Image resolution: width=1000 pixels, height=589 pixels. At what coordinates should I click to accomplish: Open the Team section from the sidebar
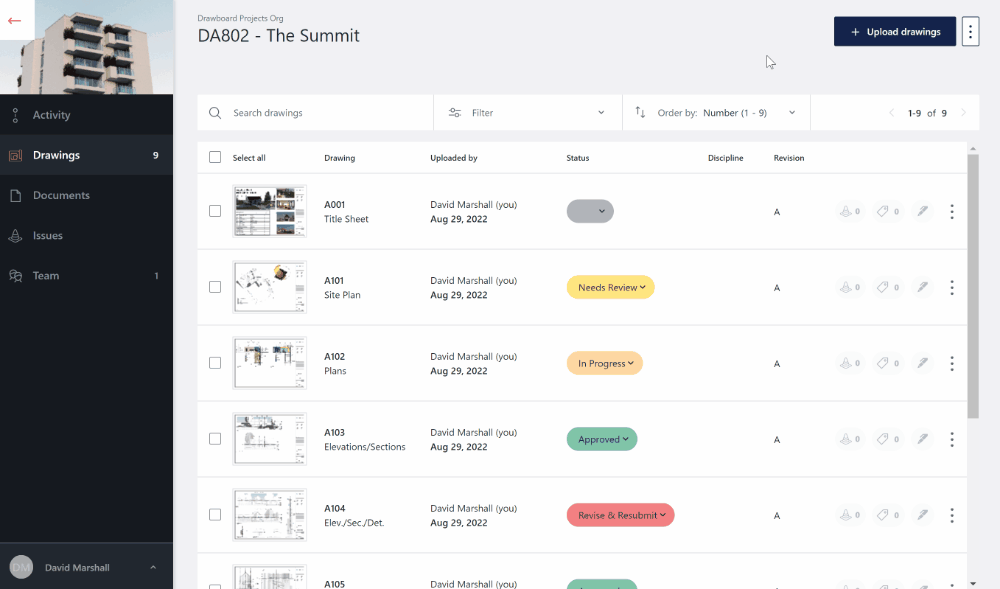click(x=45, y=275)
